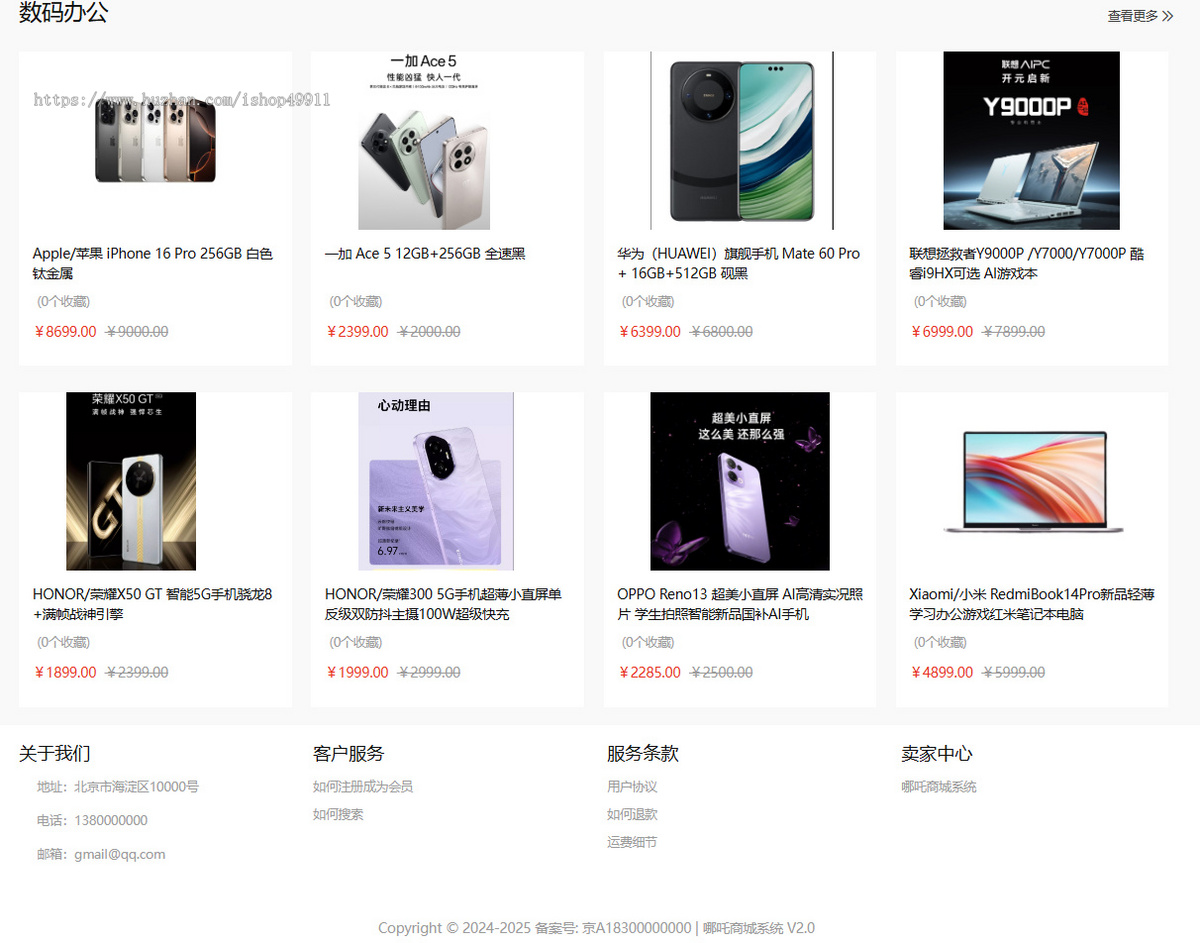Open the 如何搜索 help link
Image resolution: width=1200 pixels, height=943 pixels.
tap(338, 815)
